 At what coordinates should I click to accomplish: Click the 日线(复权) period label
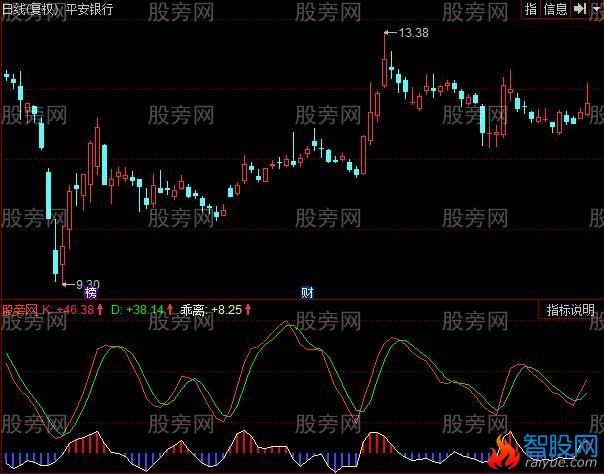point(30,8)
